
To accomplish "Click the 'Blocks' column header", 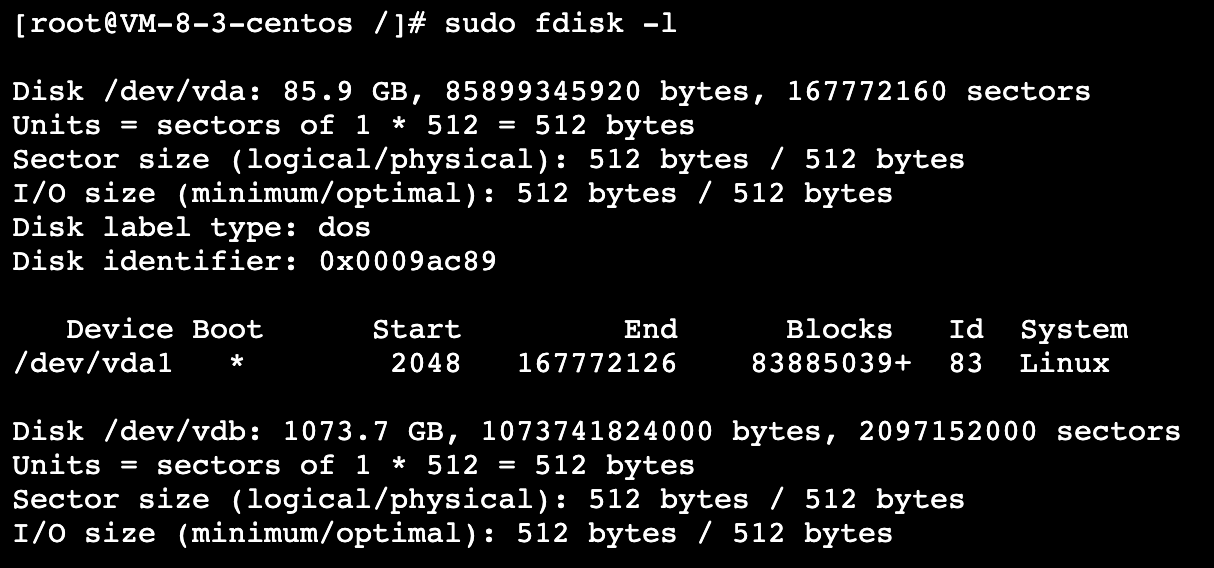I will click(x=839, y=329).
